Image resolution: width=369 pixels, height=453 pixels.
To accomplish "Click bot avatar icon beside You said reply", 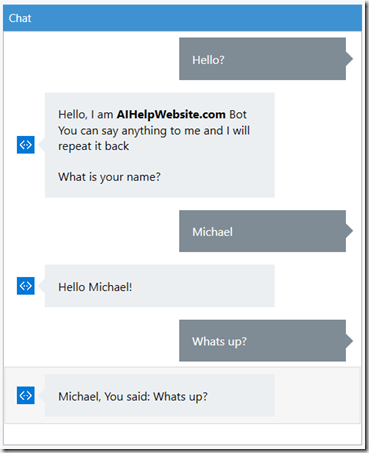I will [26, 395].
